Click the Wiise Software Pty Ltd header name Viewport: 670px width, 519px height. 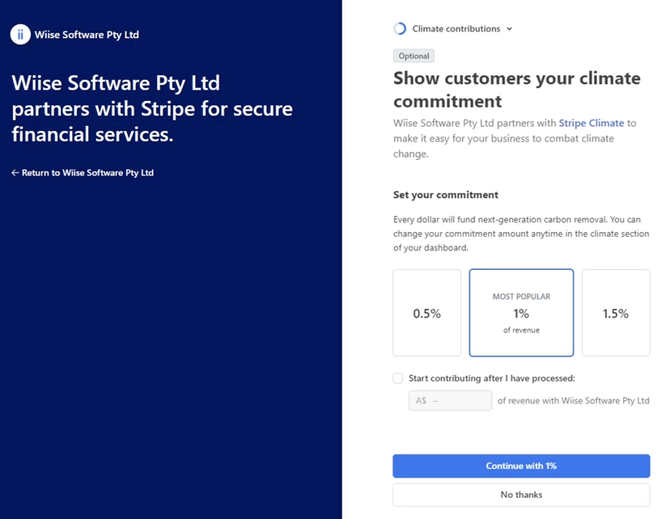click(x=87, y=34)
